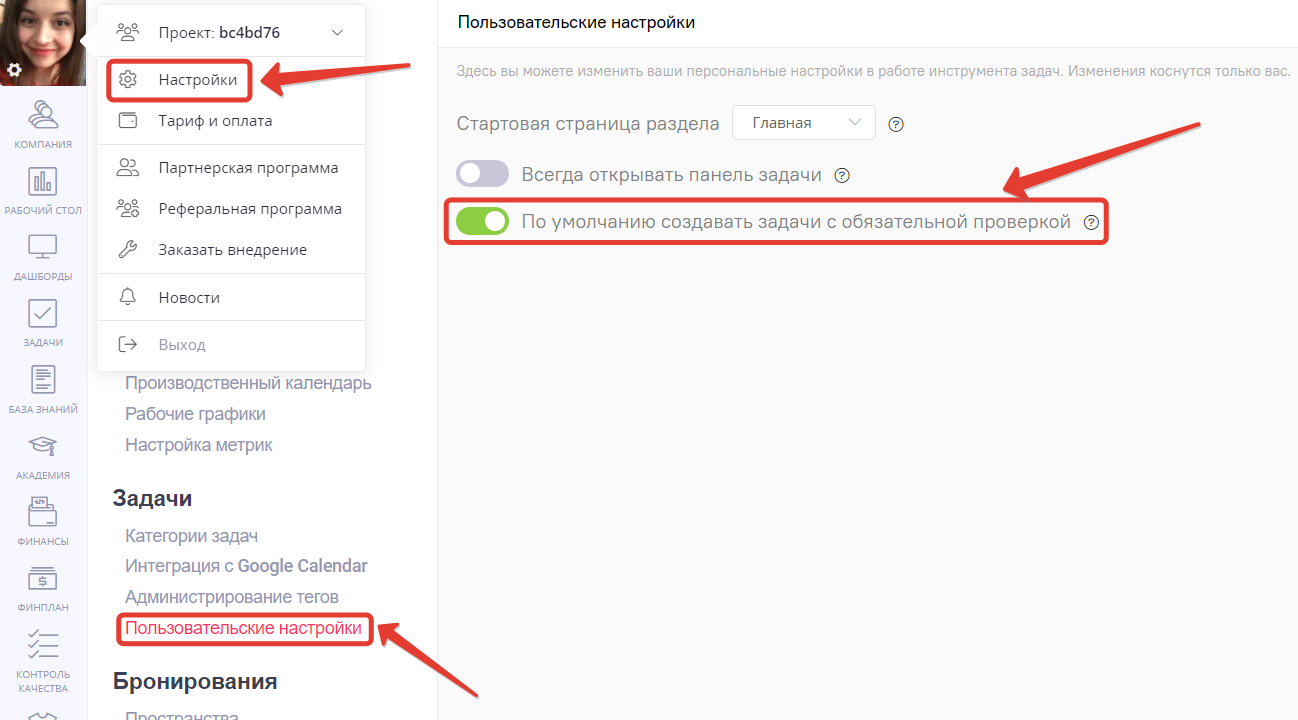Disable tasks with mandatory verification toggle
This screenshot has height=720, width=1298.
483,221
